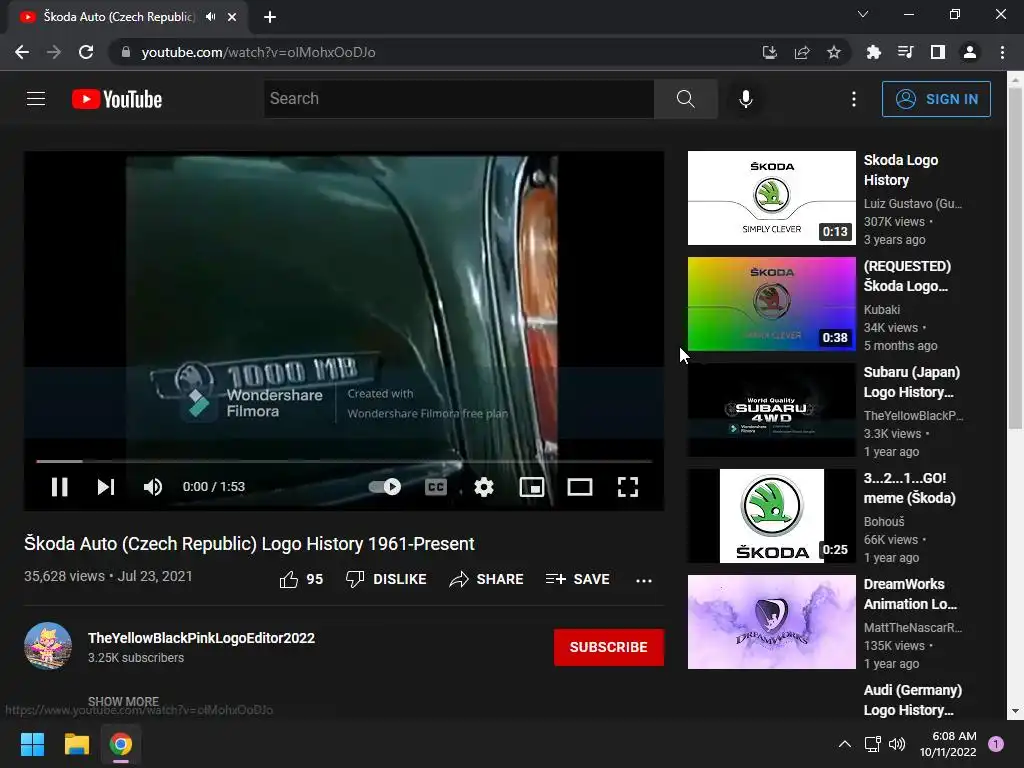Image resolution: width=1024 pixels, height=768 pixels.
Task: Open the notification badge in the taskbar
Action: click(996, 744)
